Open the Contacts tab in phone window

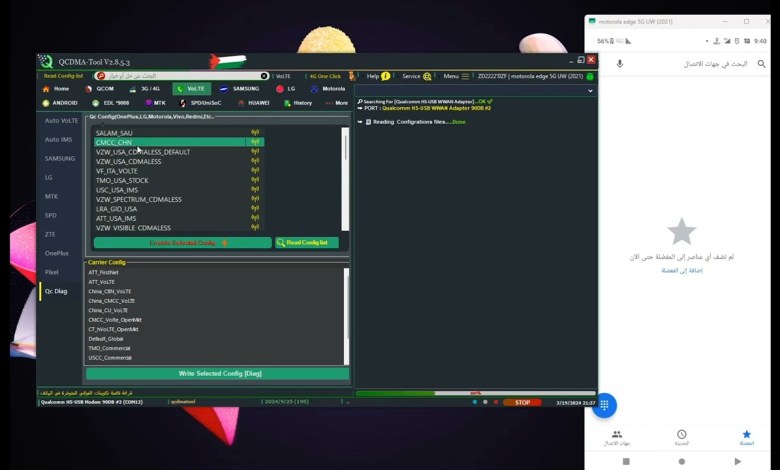tap(617, 438)
